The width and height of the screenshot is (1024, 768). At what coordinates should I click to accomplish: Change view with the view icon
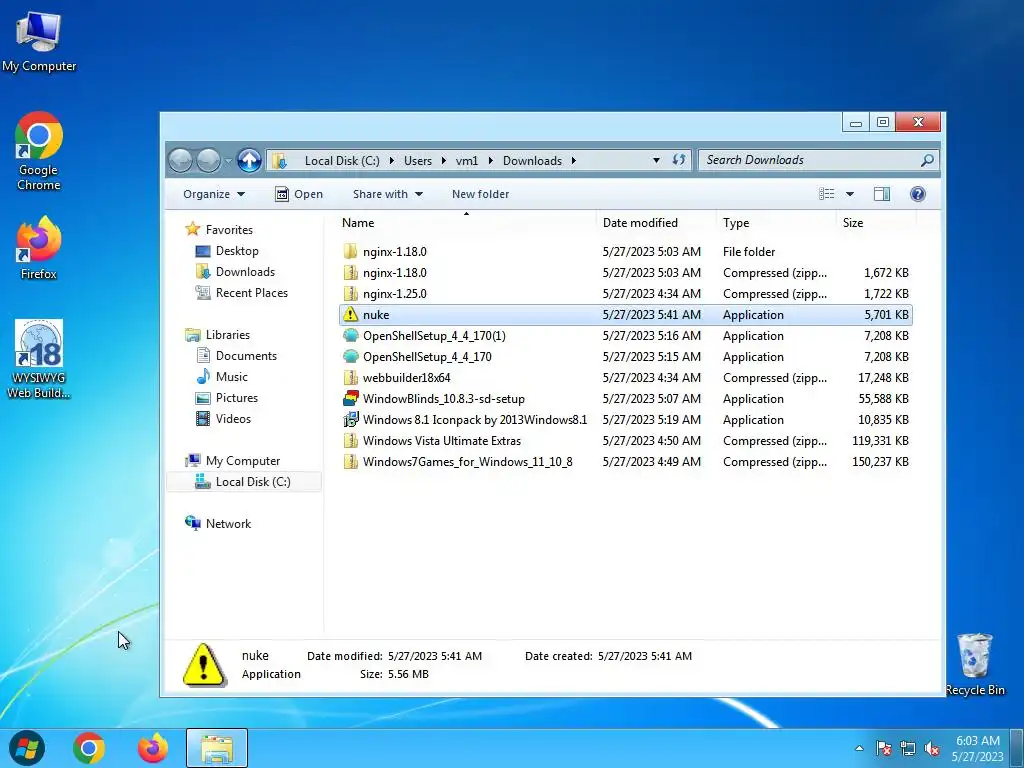[x=826, y=194]
